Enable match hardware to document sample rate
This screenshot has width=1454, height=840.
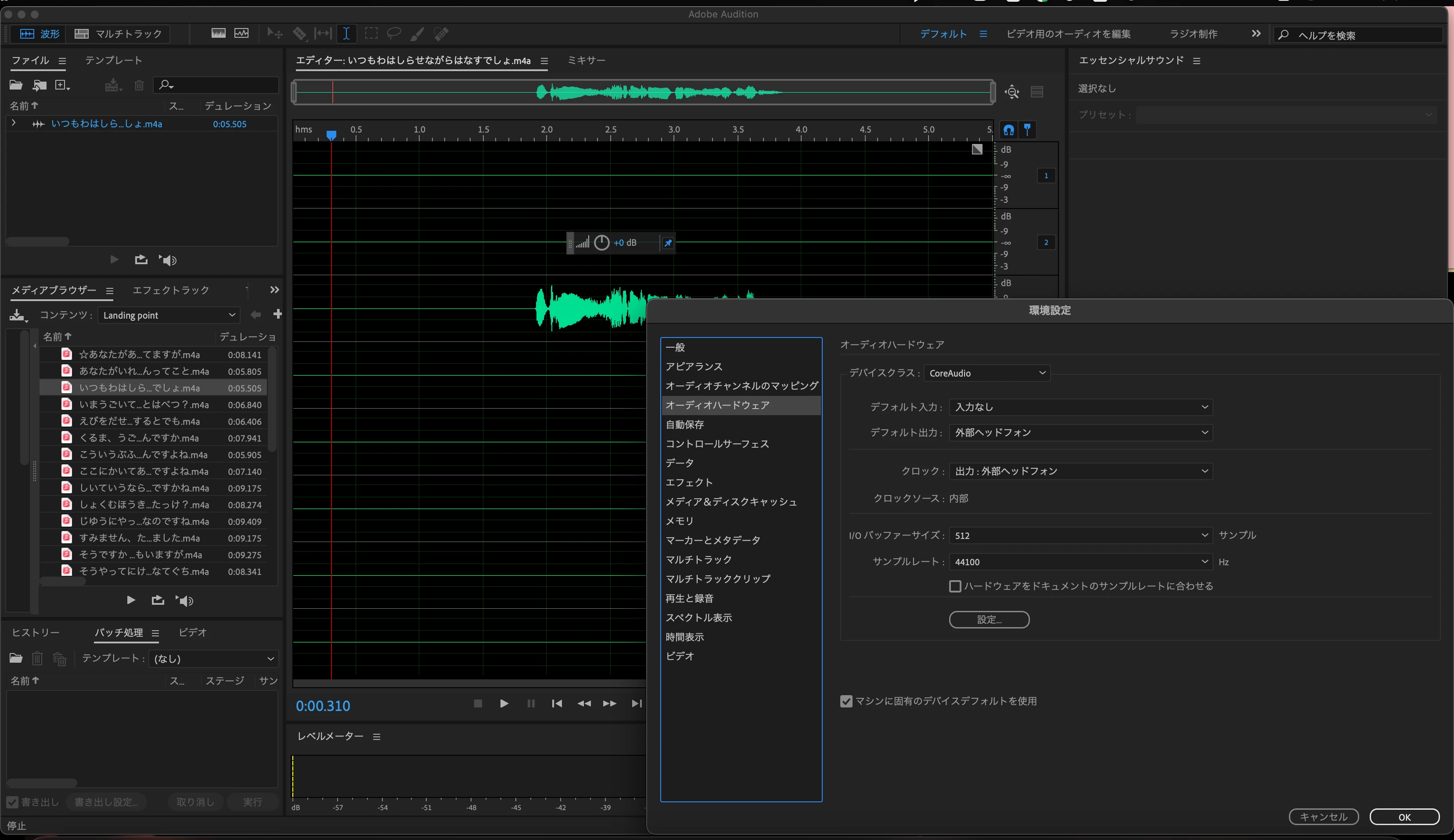[x=955, y=586]
